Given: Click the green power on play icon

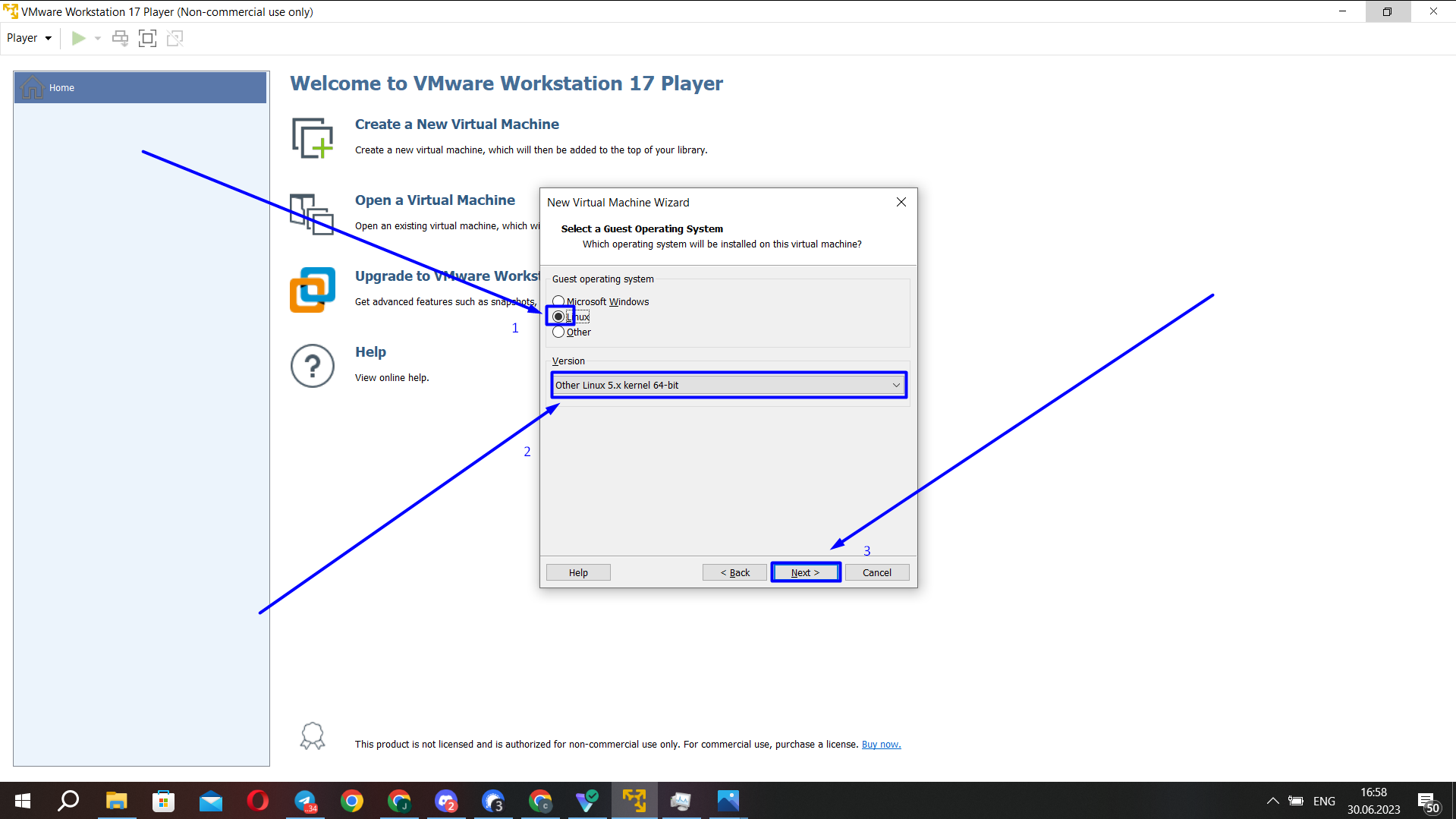Looking at the screenshot, I should point(78,38).
